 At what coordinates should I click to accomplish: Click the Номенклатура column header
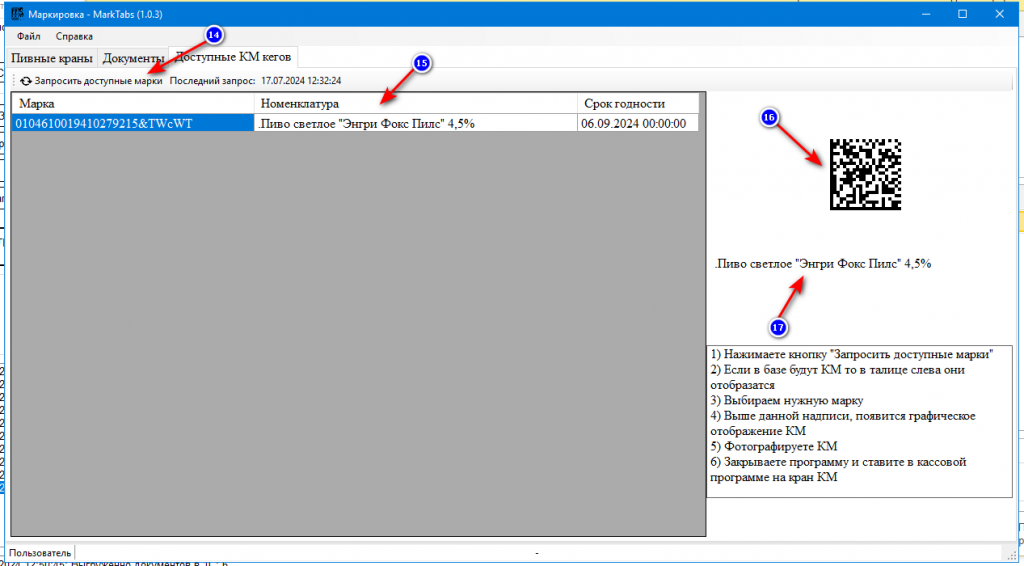click(415, 103)
